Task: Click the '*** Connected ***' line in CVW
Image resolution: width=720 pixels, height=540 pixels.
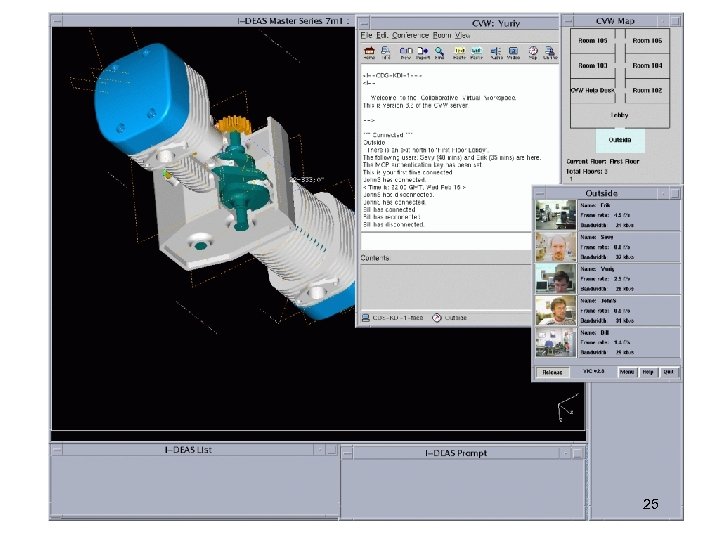Action: click(x=388, y=135)
